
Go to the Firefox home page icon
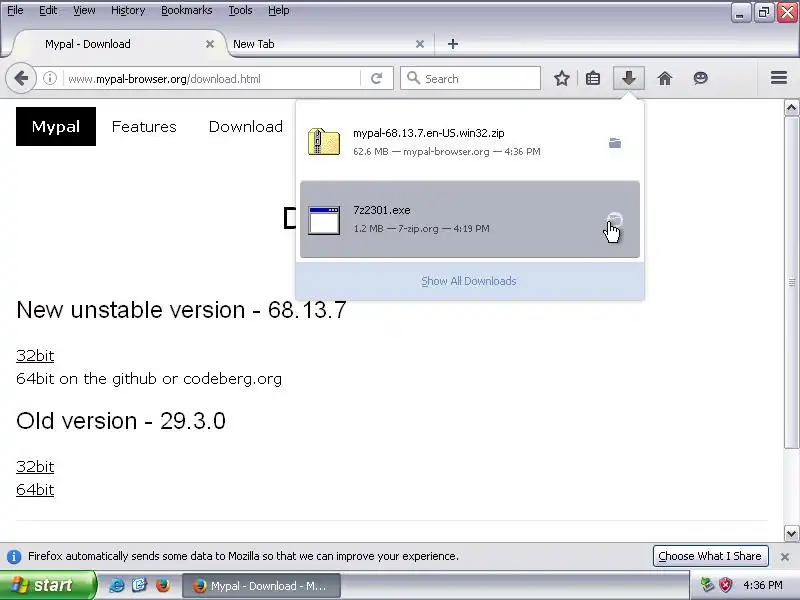click(665, 79)
